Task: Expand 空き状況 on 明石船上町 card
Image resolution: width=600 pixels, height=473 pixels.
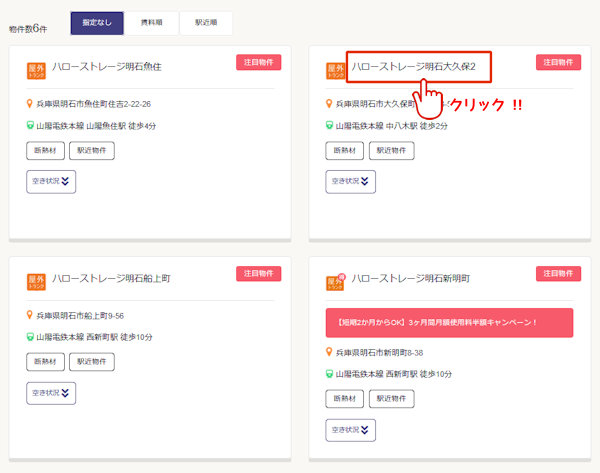Action: click(x=51, y=393)
